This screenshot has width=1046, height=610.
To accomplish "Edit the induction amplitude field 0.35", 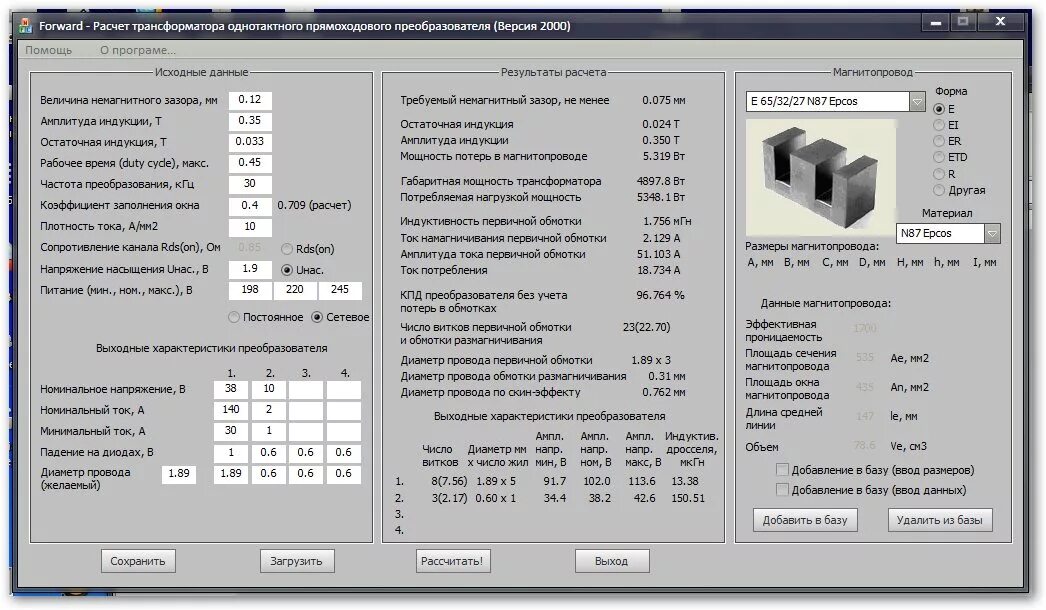I will pyautogui.click(x=250, y=121).
